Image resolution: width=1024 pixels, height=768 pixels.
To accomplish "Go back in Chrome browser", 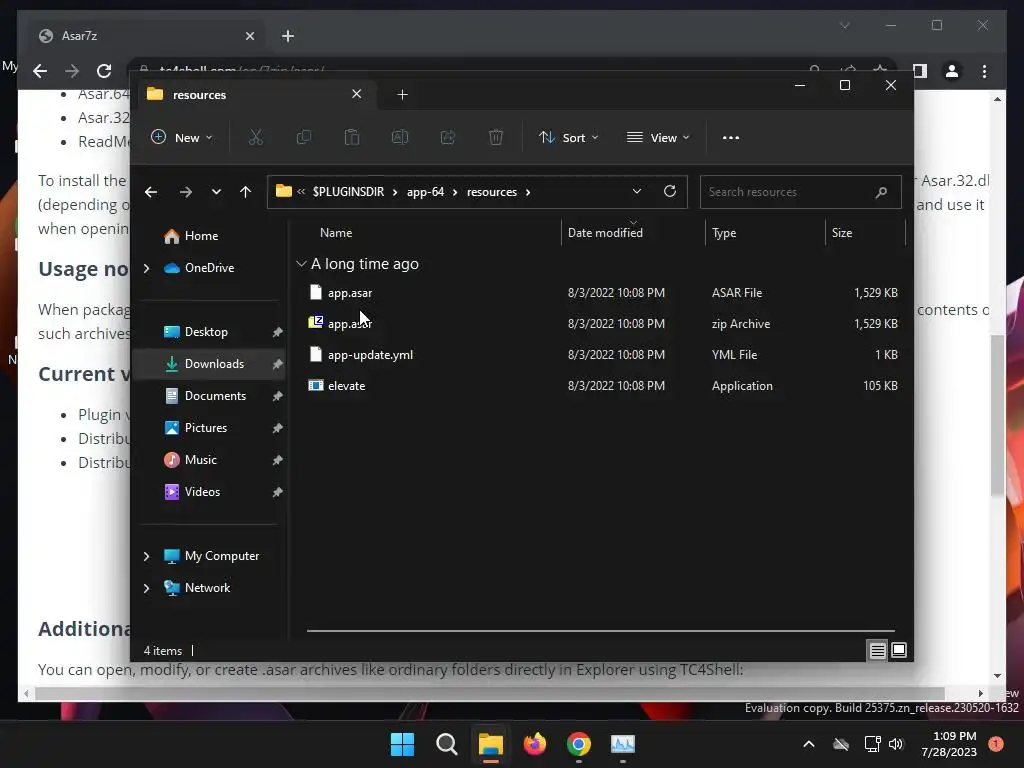I will (40, 71).
